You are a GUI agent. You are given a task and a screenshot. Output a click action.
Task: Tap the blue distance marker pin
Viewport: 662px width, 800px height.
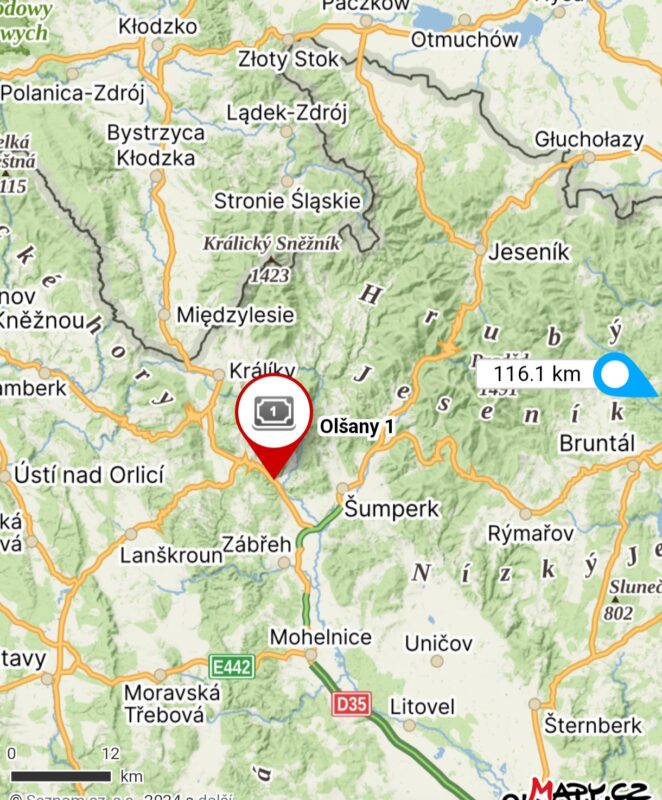coord(624,374)
